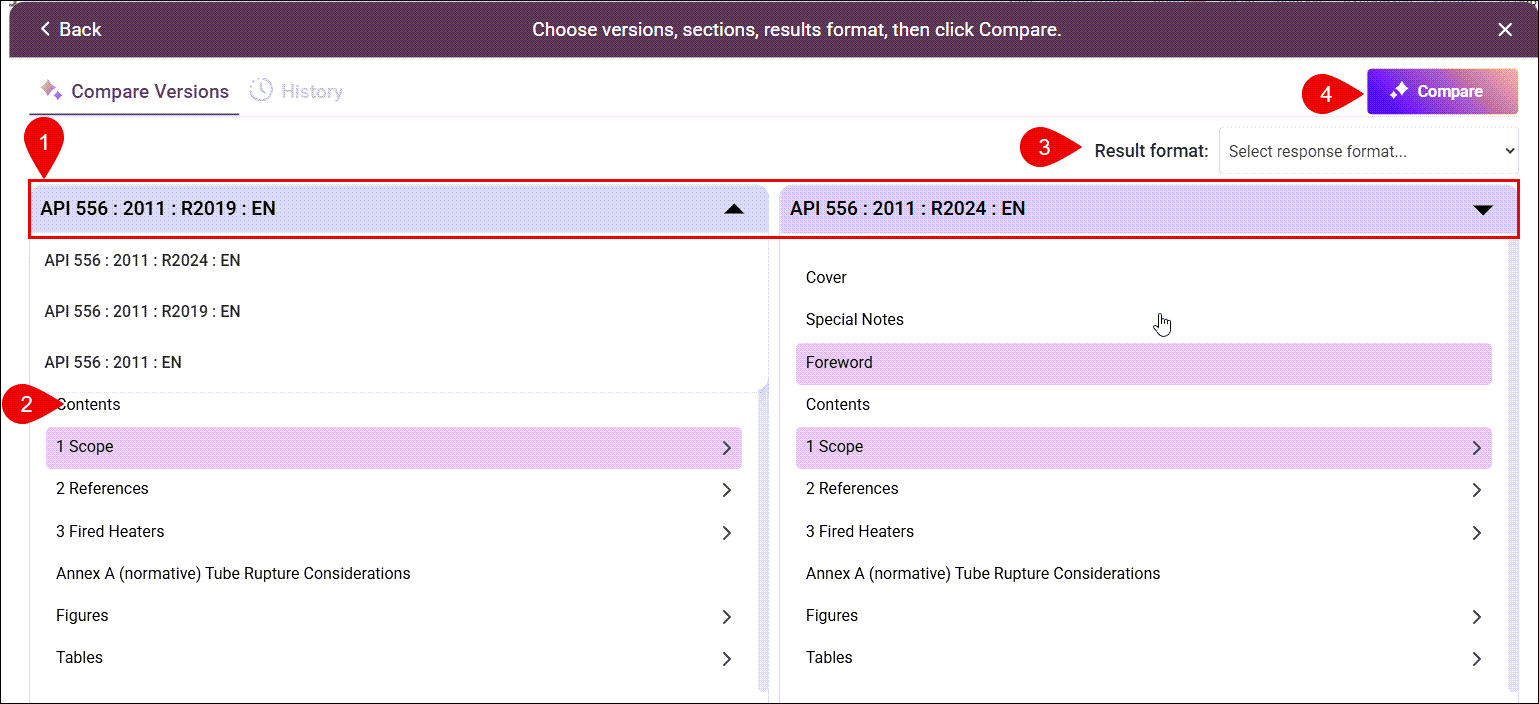This screenshot has width=1539, height=704.
Task: Expand 3 Fired Heaters chevron, left panel
Action: 727,533
